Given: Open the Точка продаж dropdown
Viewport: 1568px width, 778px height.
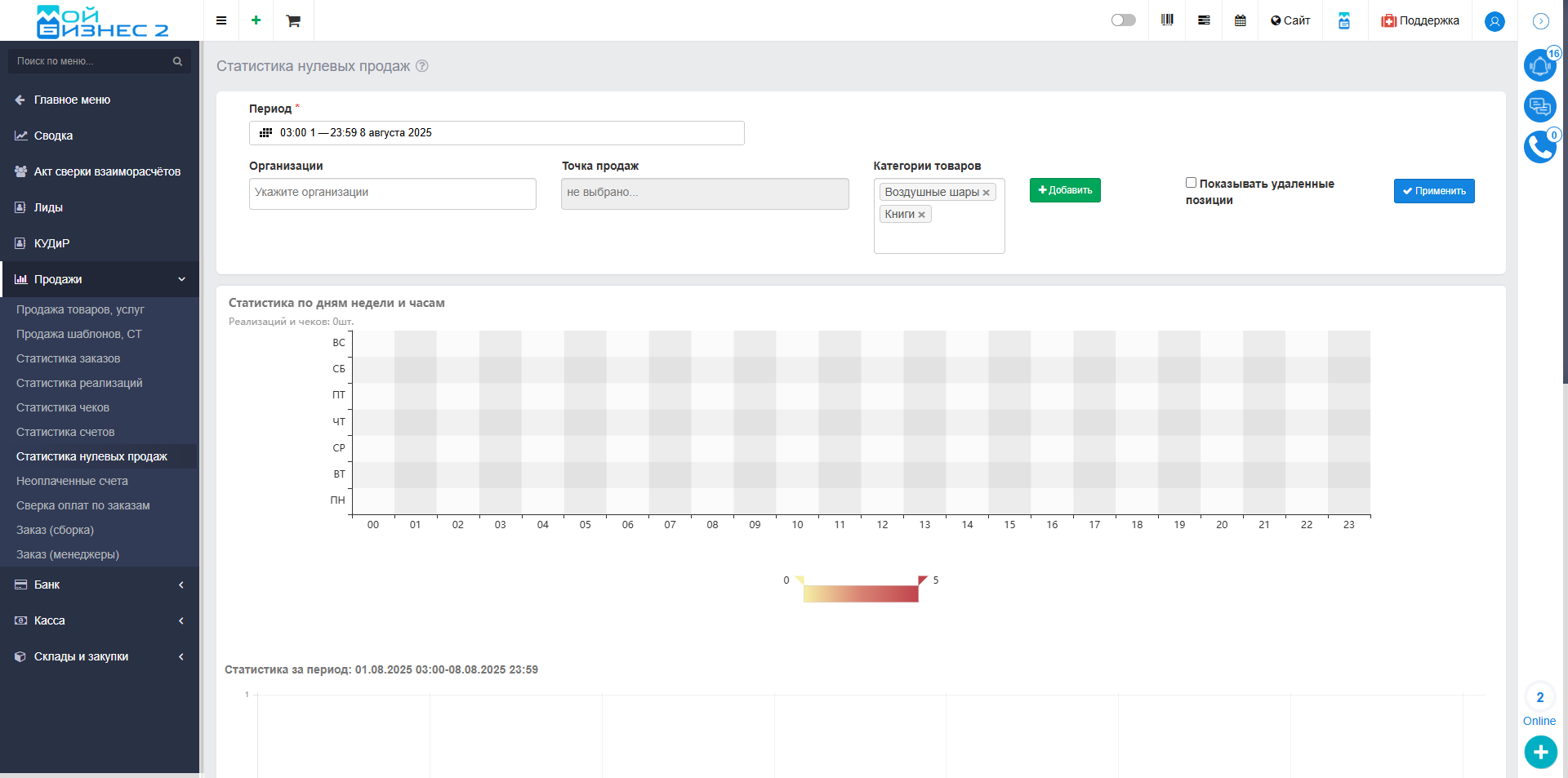Looking at the screenshot, I should [705, 193].
